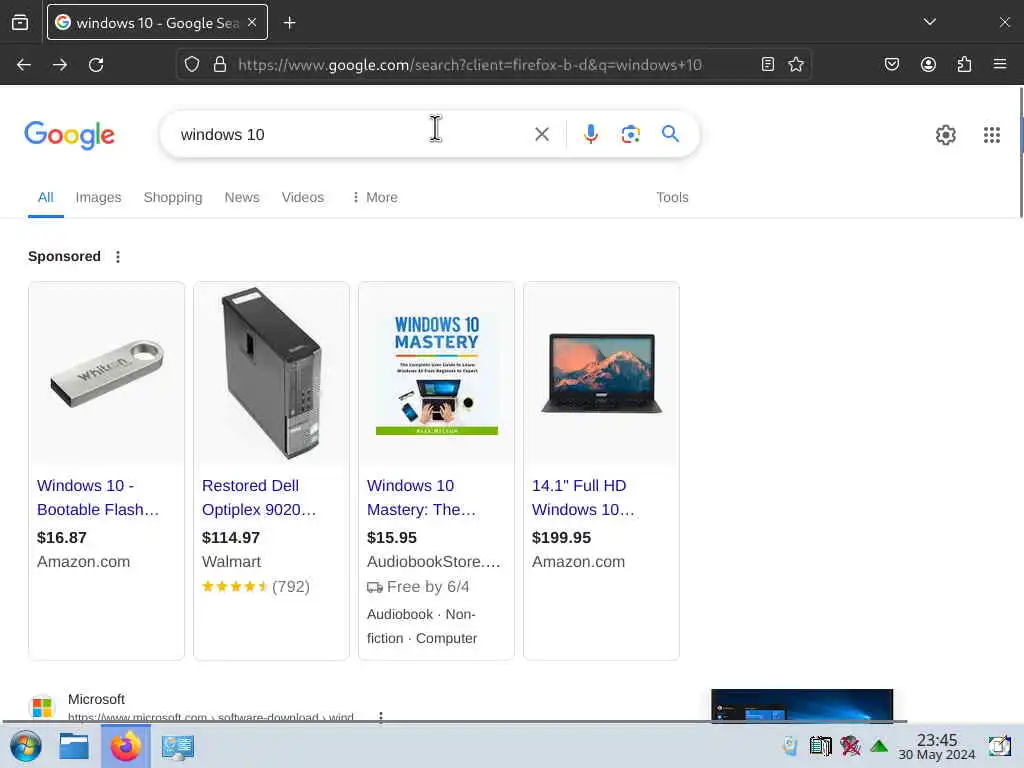This screenshot has width=1024, height=768.
Task: Open Firefox account icon
Action: pos(928,64)
